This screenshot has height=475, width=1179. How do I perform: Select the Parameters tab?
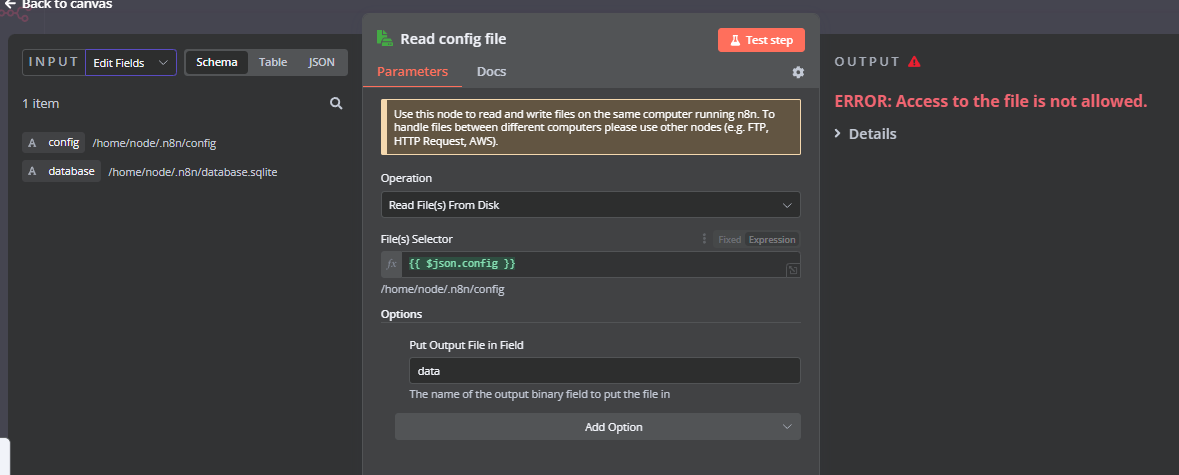point(412,72)
